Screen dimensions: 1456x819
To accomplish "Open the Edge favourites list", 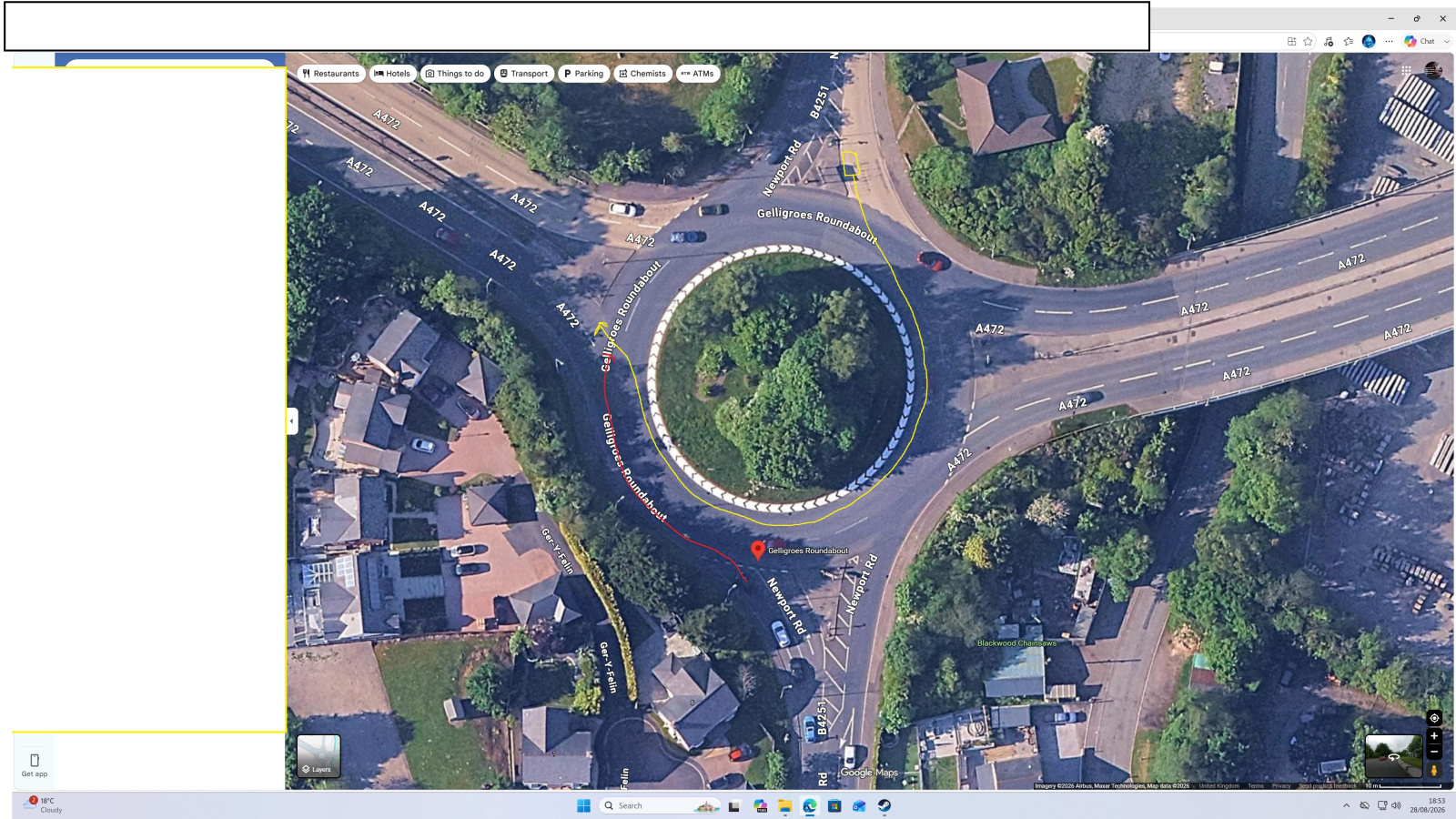I will pyautogui.click(x=1348, y=41).
